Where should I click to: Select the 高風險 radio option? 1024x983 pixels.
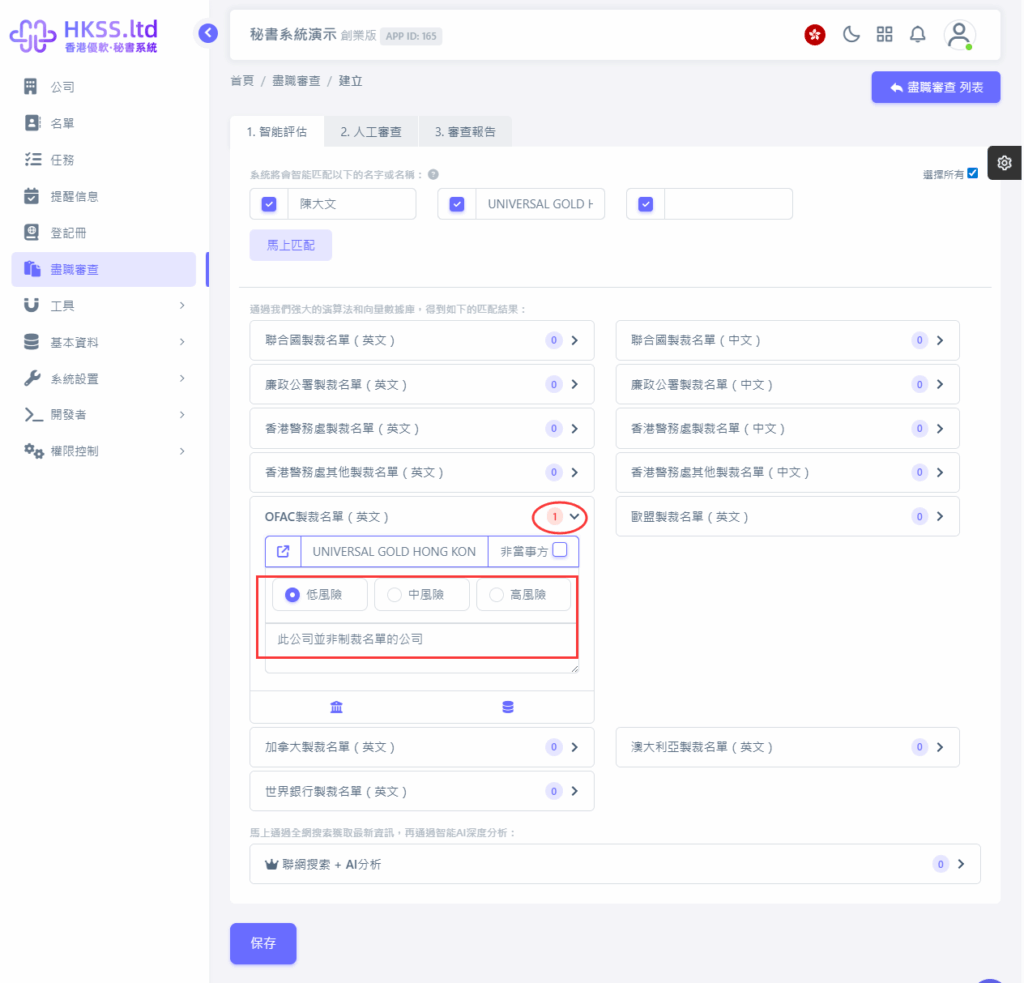click(x=496, y=595)
